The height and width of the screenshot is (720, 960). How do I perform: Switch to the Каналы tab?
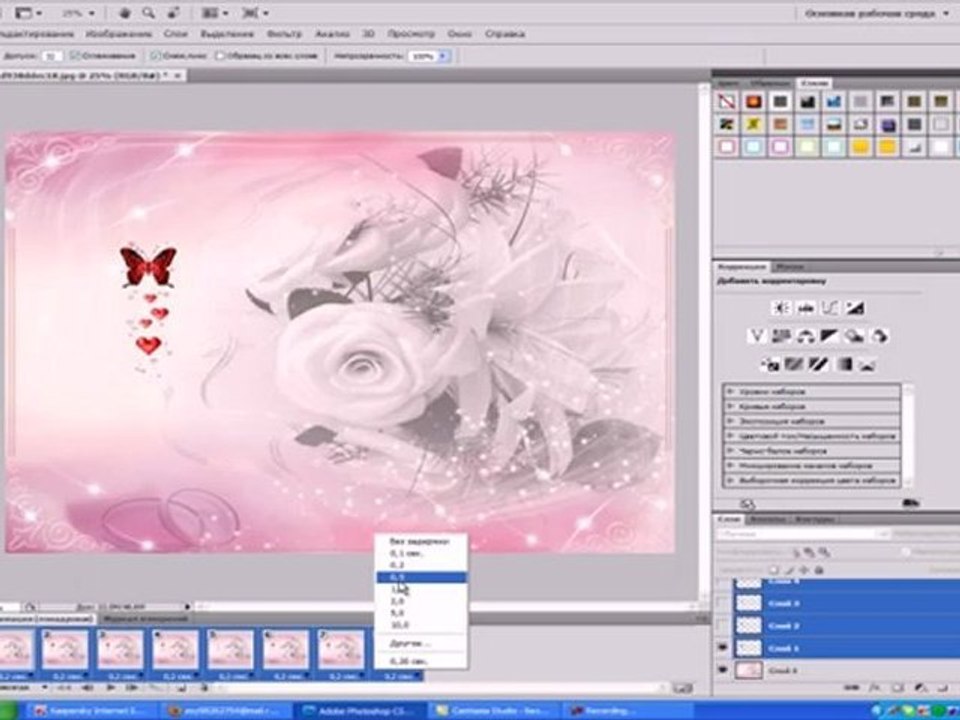tap(766, 519)
